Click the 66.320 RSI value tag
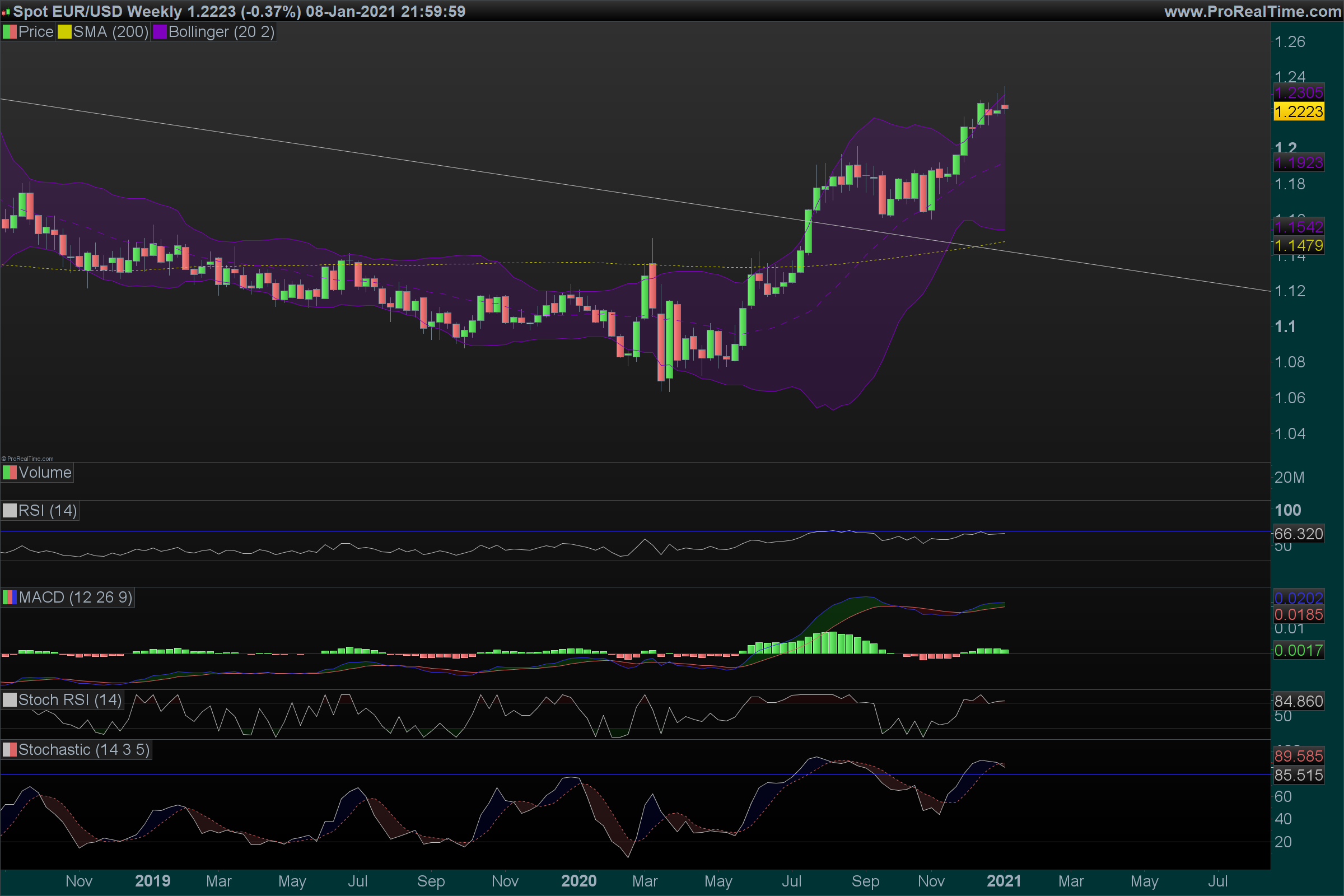1344x896 pixels. coord(1298,534)
